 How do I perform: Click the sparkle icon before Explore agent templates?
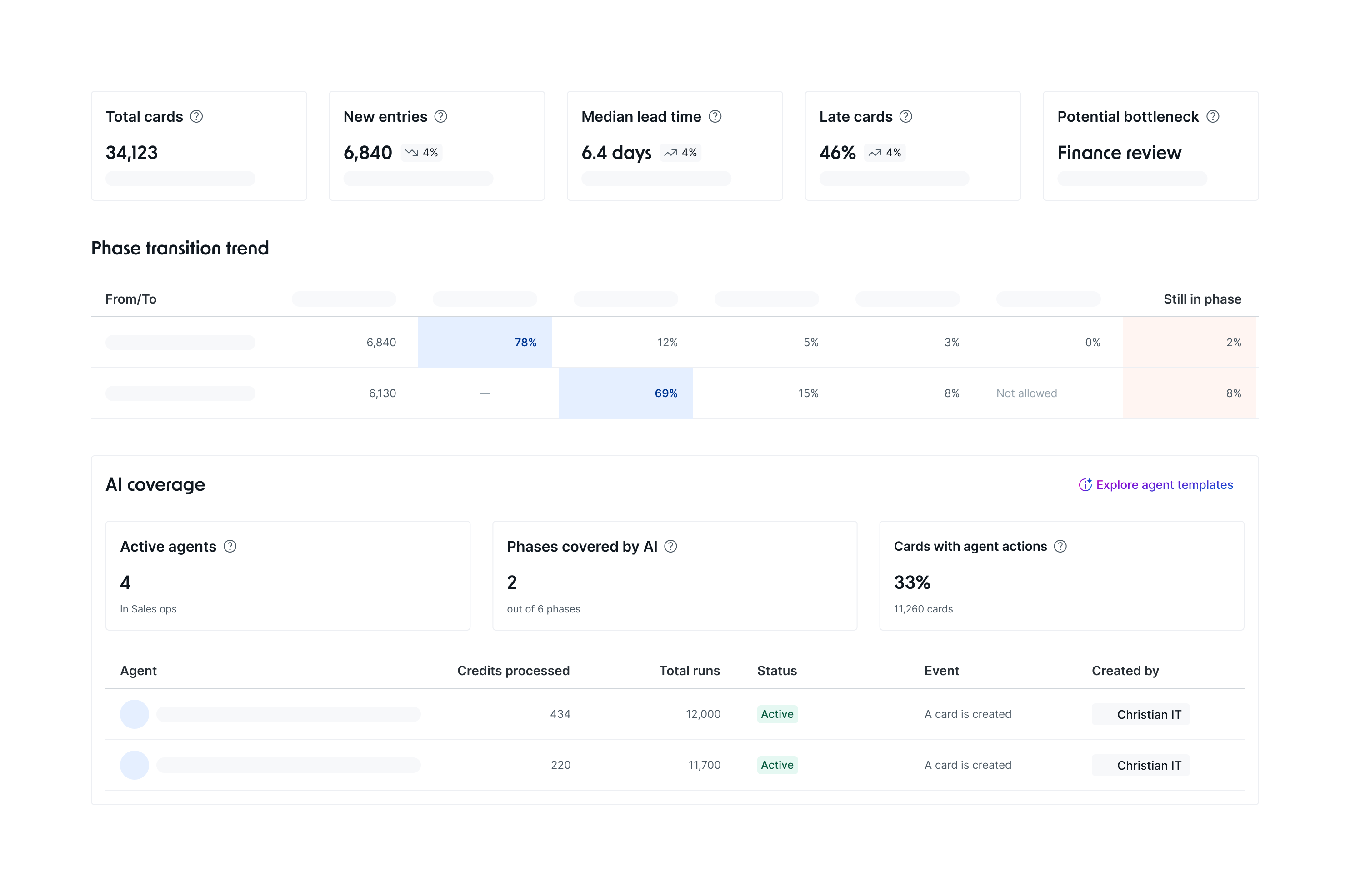point(1085,485)
